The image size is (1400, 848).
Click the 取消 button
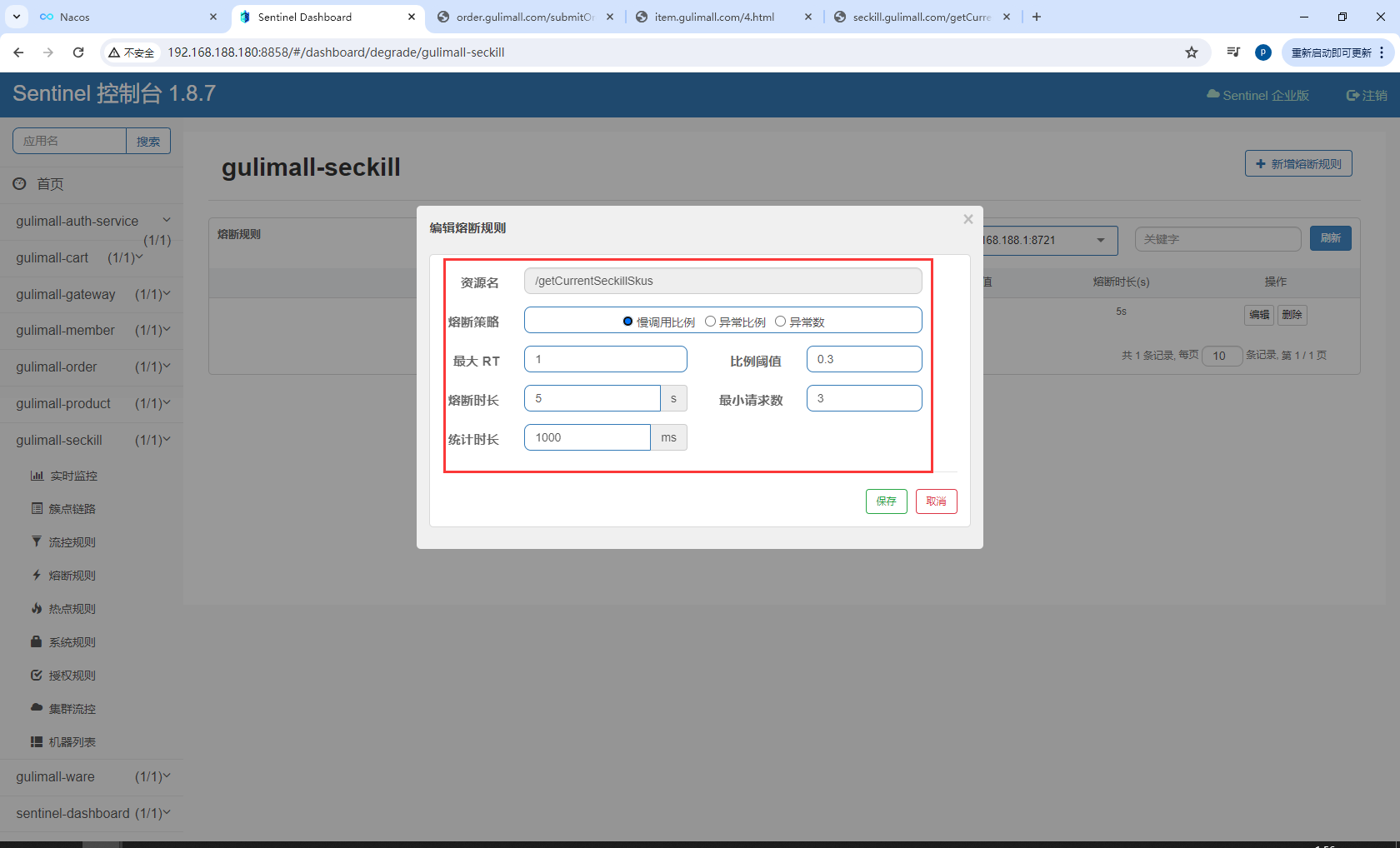click(x=936, y=501)
